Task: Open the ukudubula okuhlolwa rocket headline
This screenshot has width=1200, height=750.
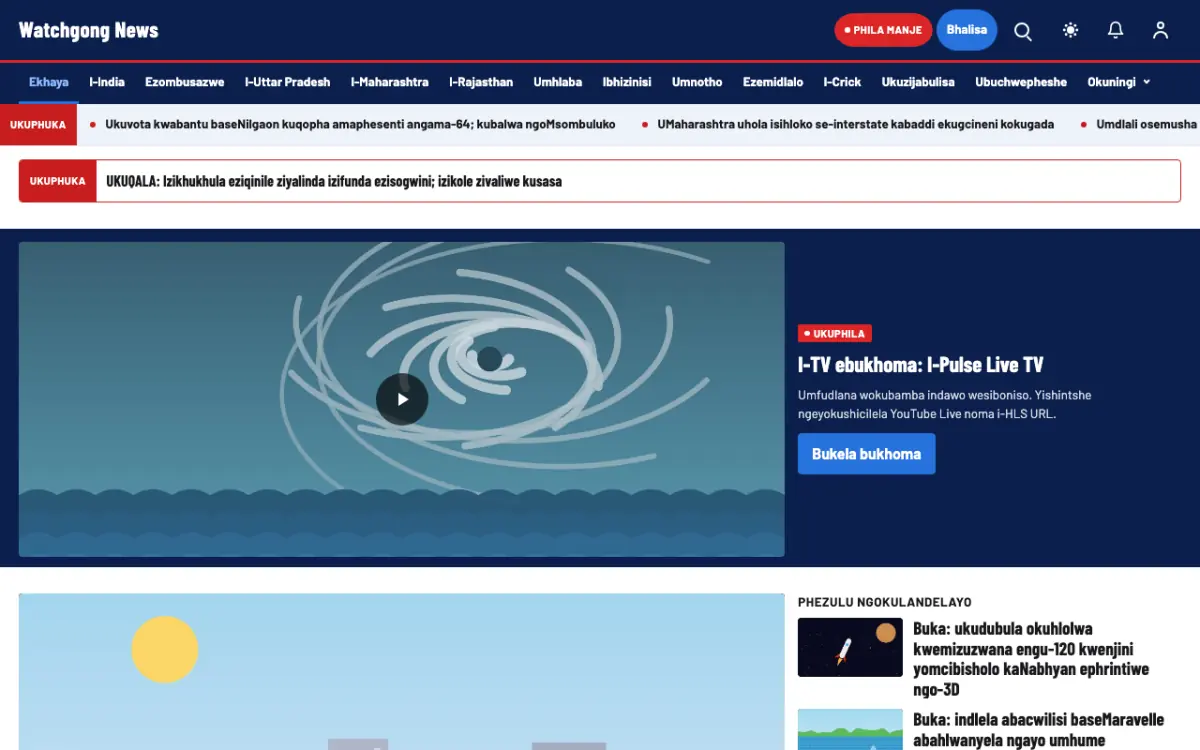Action: pyautogui.click(x=1031, y=659)
